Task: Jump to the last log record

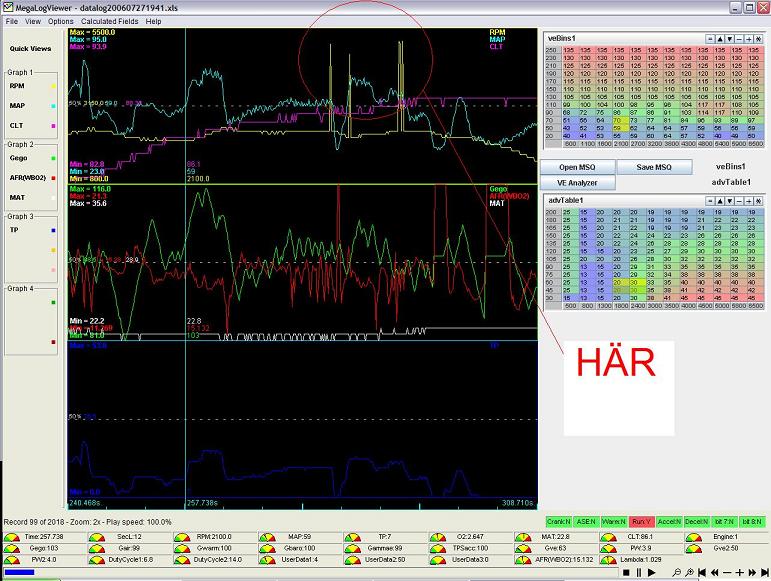Action: 765,573
